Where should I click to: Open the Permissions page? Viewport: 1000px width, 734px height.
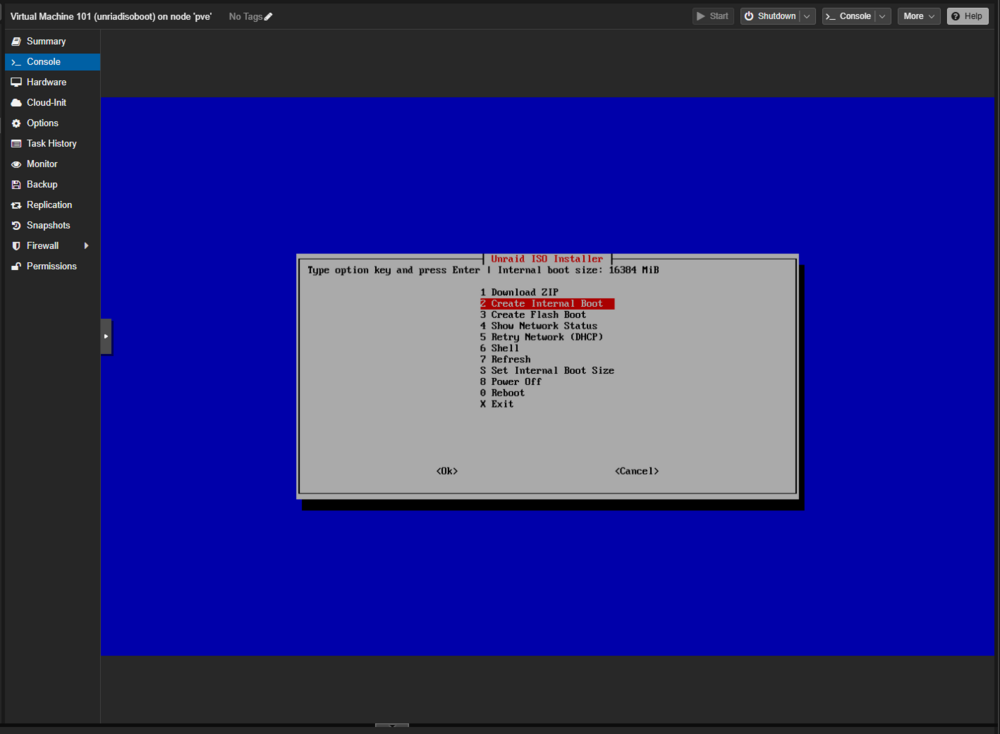tap(52, 266)
